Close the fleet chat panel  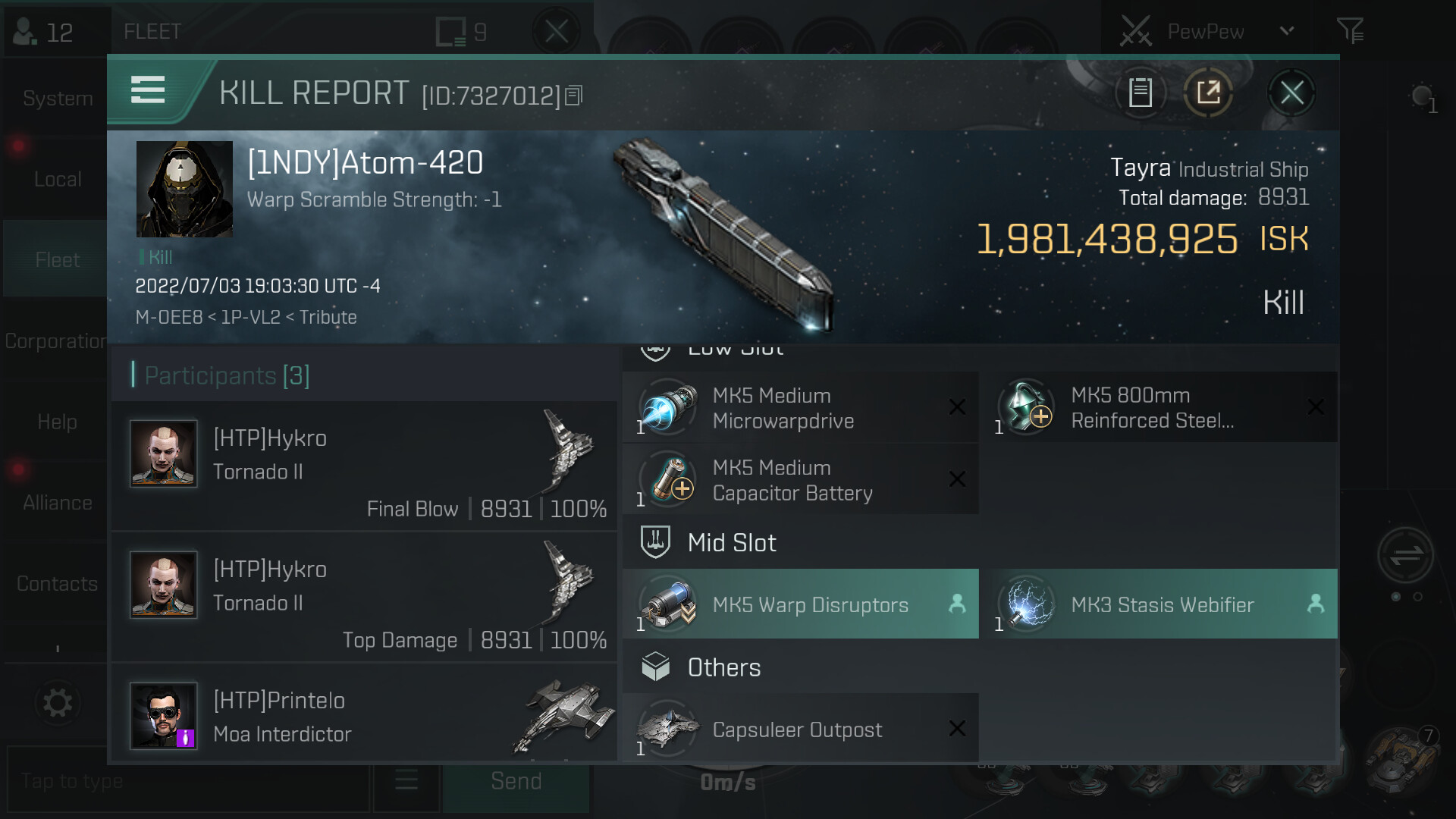pos(557,32)
